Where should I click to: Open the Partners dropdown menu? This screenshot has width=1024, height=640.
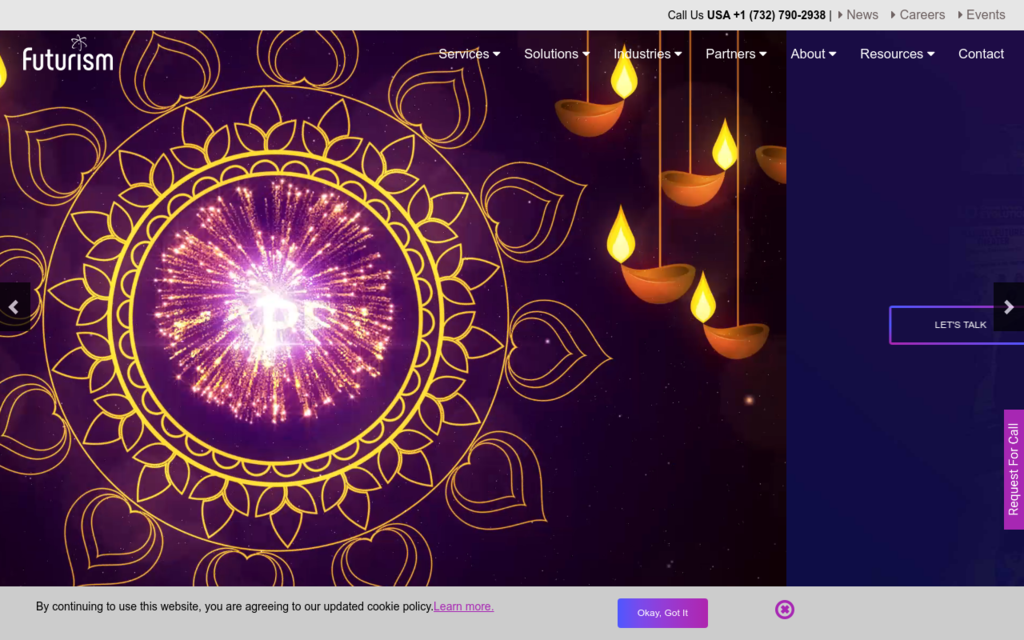736,54
